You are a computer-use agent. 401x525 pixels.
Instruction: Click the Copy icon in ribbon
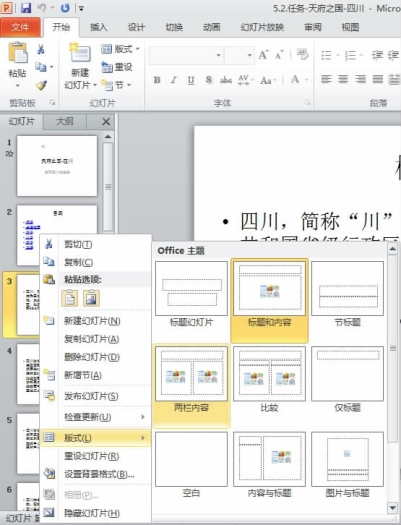pyautogui.click(x=41, y=67)
